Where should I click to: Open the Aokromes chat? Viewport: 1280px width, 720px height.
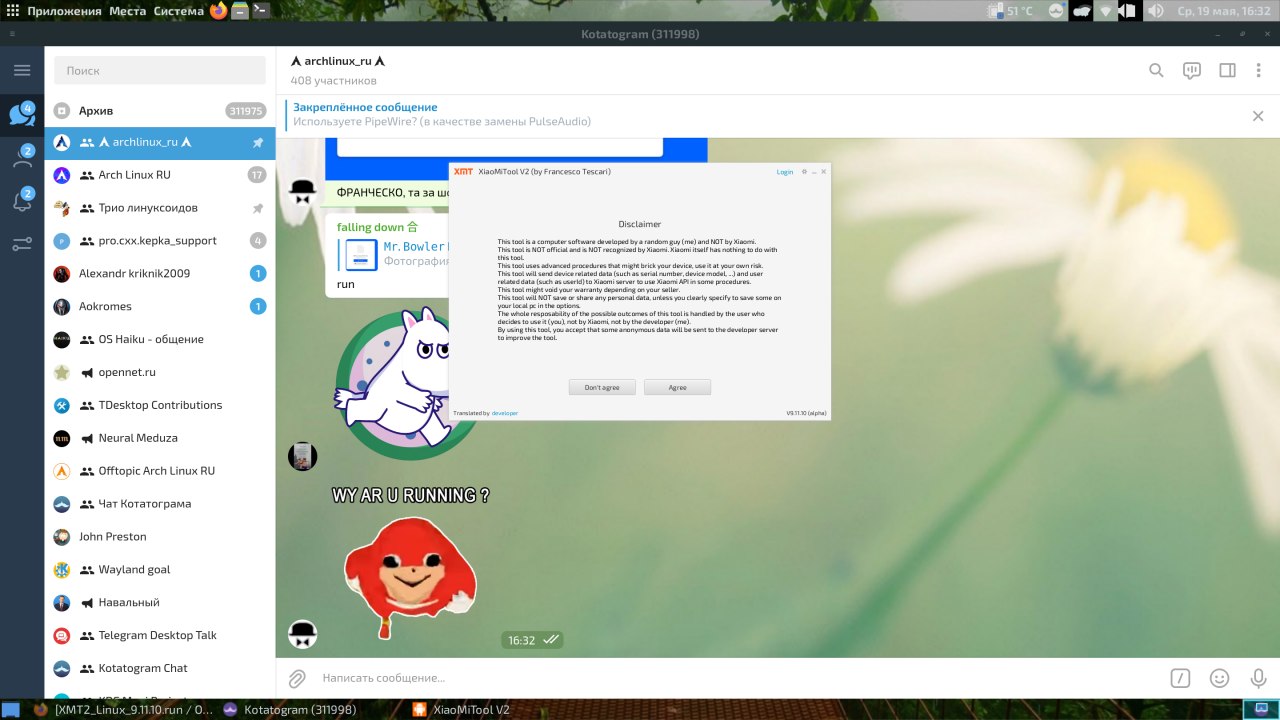click(160, 306)
